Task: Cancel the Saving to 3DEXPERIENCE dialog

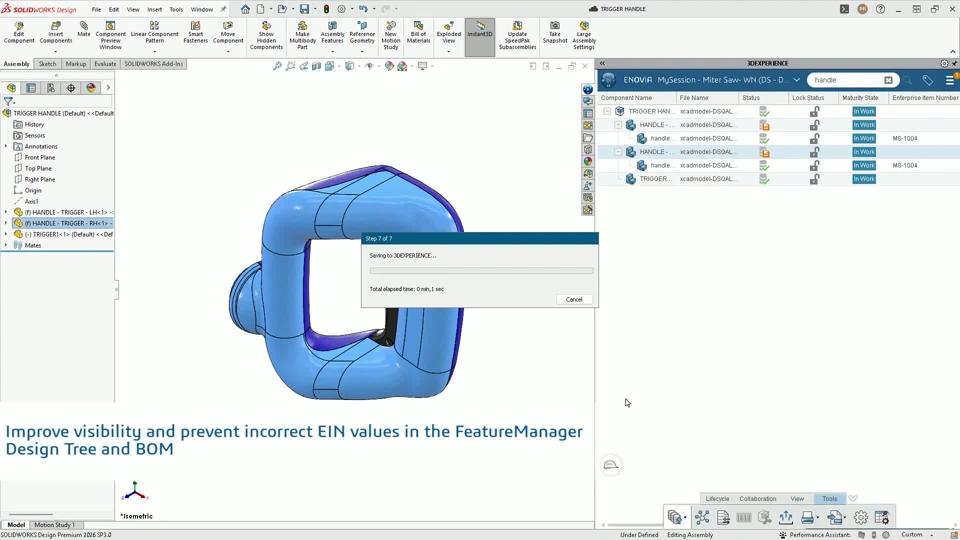Action: (574, 299)
